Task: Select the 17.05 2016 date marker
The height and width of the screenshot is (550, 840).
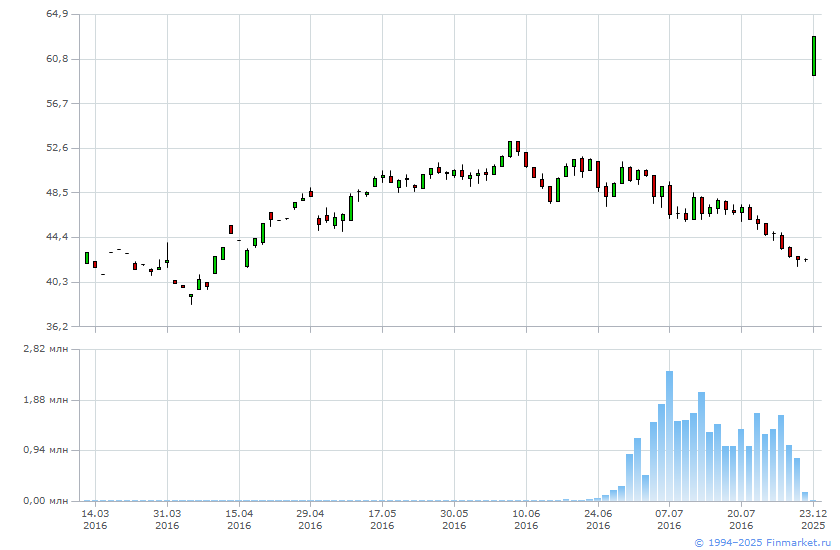Action: pos(382,518)
